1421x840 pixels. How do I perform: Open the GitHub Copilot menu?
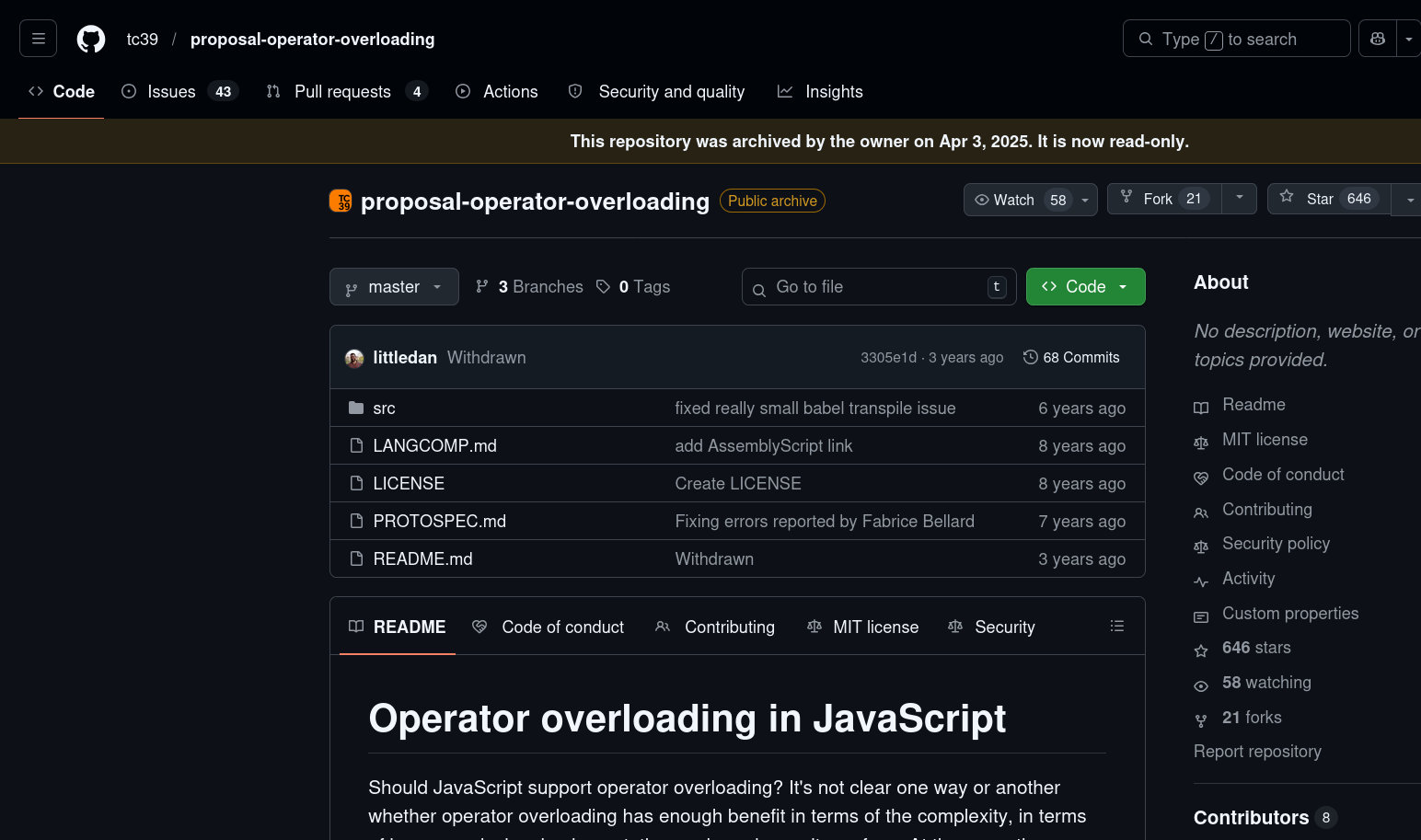pos(1377,39)
